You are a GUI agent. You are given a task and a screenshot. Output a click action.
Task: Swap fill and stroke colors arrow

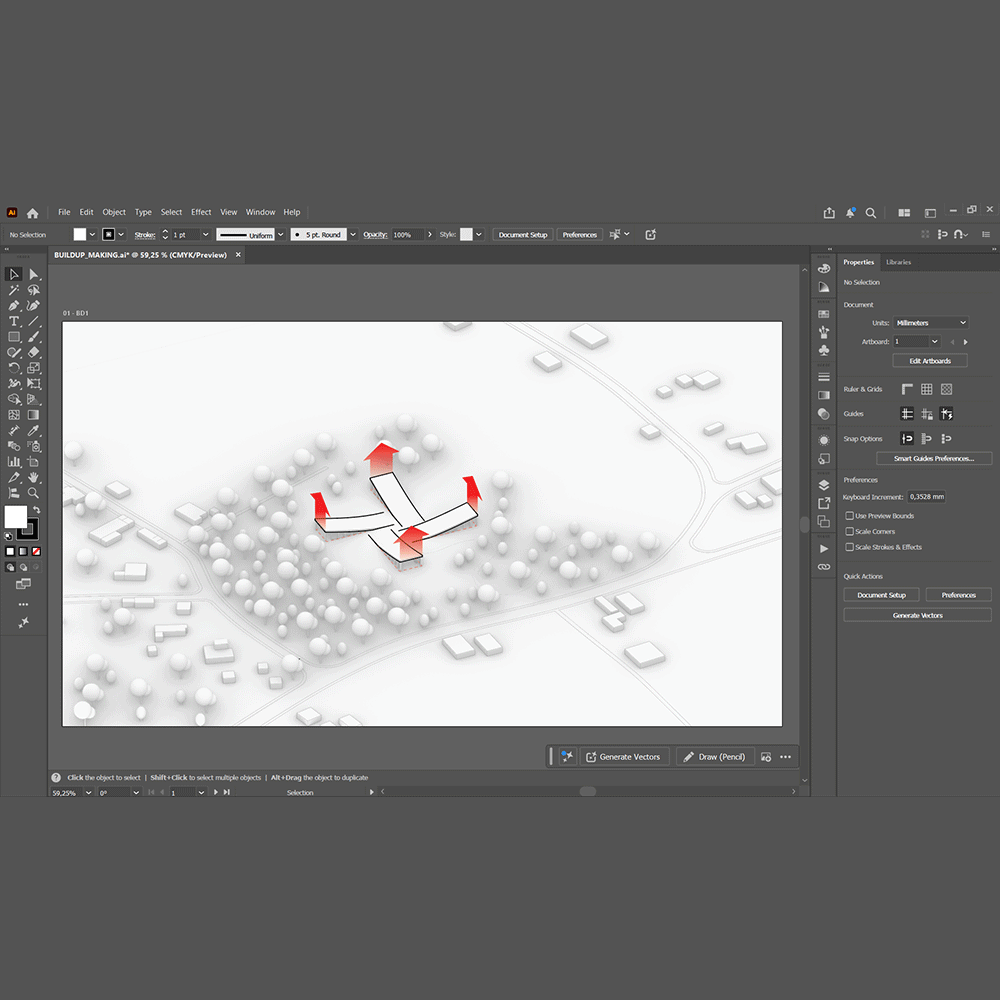(36, 510)
